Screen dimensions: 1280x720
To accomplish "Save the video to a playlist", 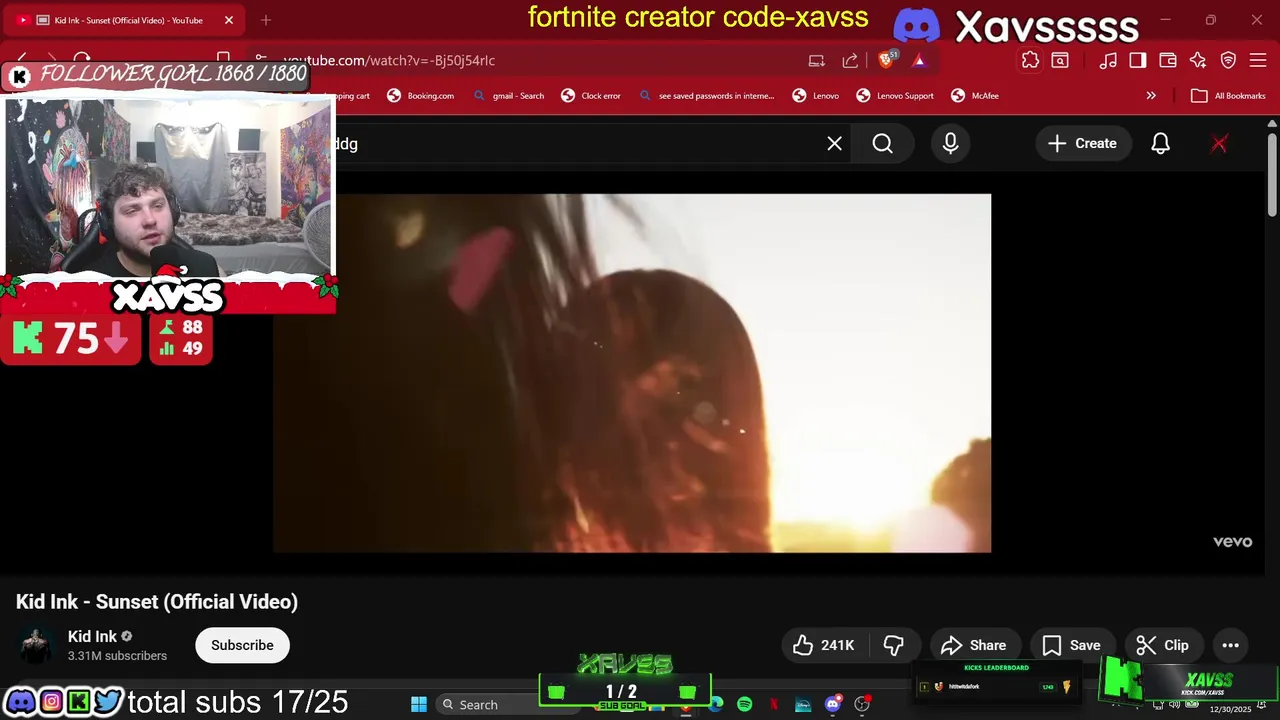I will click(x=1071, y=645).
